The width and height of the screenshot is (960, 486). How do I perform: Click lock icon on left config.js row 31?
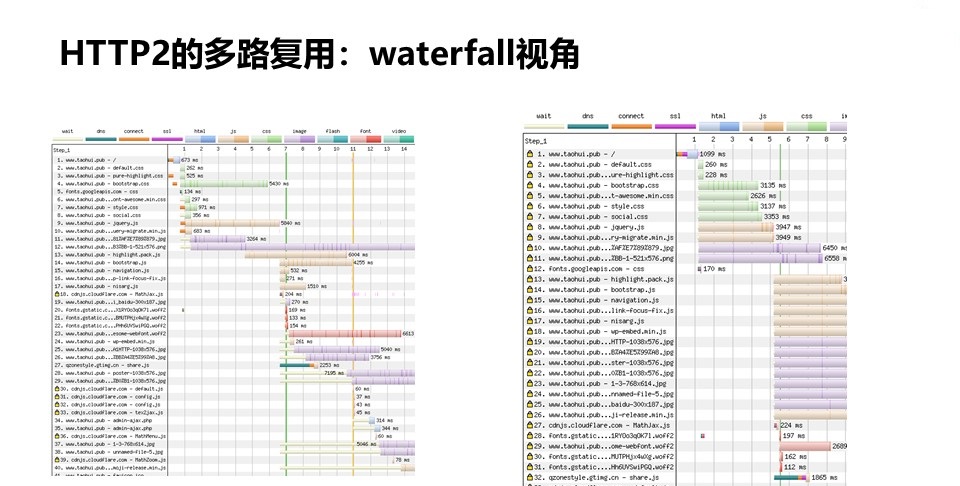57,397
